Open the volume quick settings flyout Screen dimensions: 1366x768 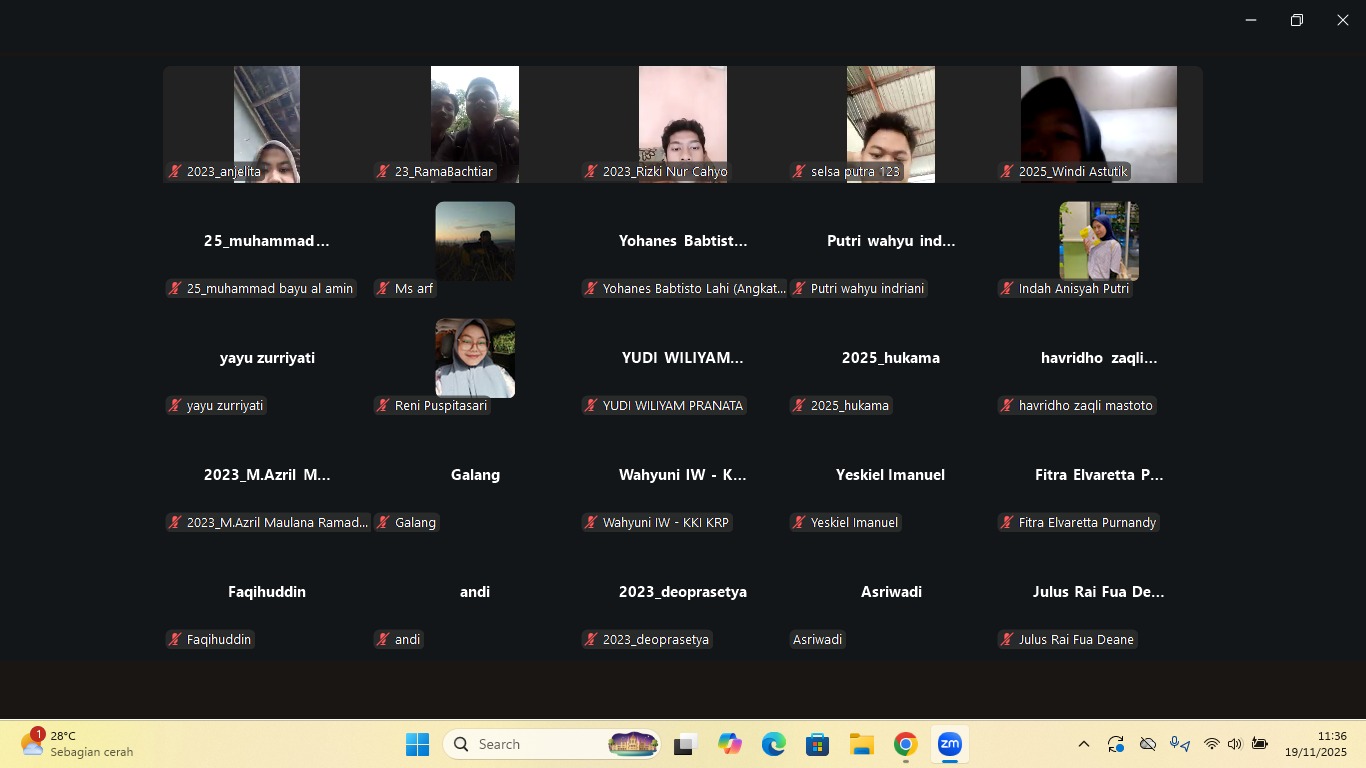pyautogui.click(x=1235, y=744)
